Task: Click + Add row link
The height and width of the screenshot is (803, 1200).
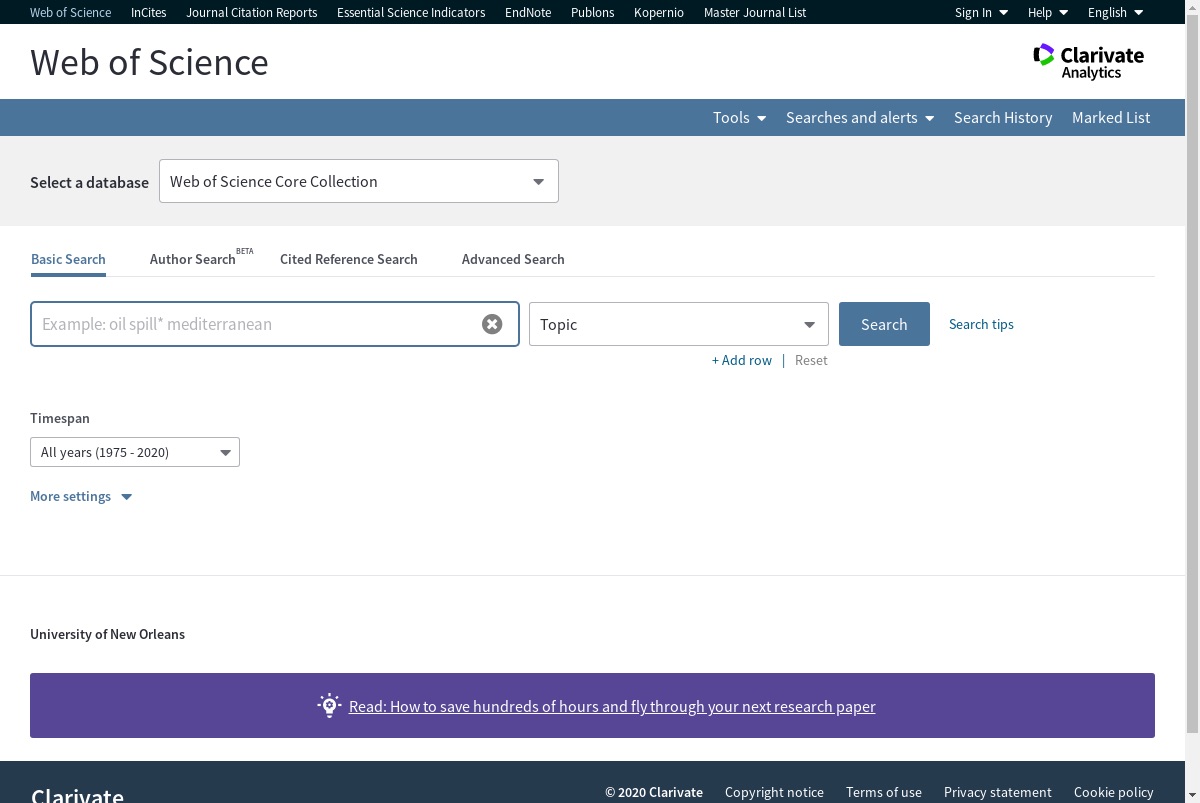Action: point(742,360)
